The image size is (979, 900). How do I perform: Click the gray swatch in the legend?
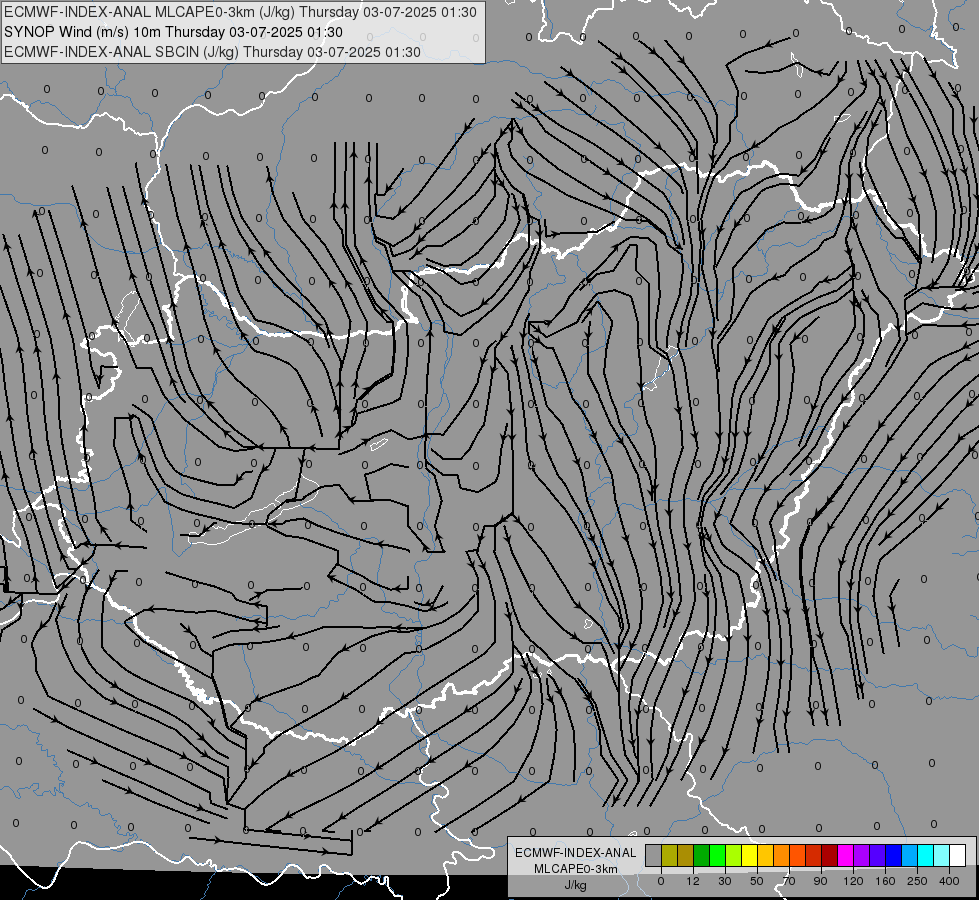click(x=654, y=855)
